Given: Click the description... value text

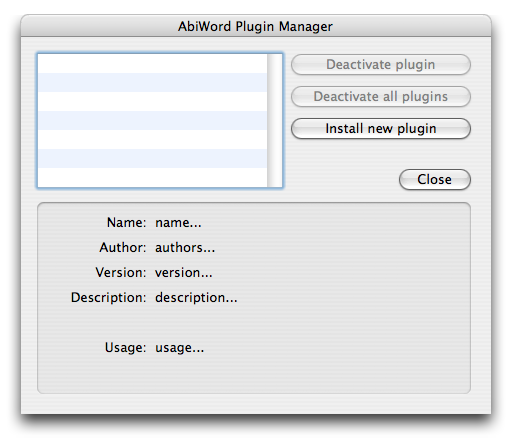Looking at the screenshot, I should coord(196,298).
